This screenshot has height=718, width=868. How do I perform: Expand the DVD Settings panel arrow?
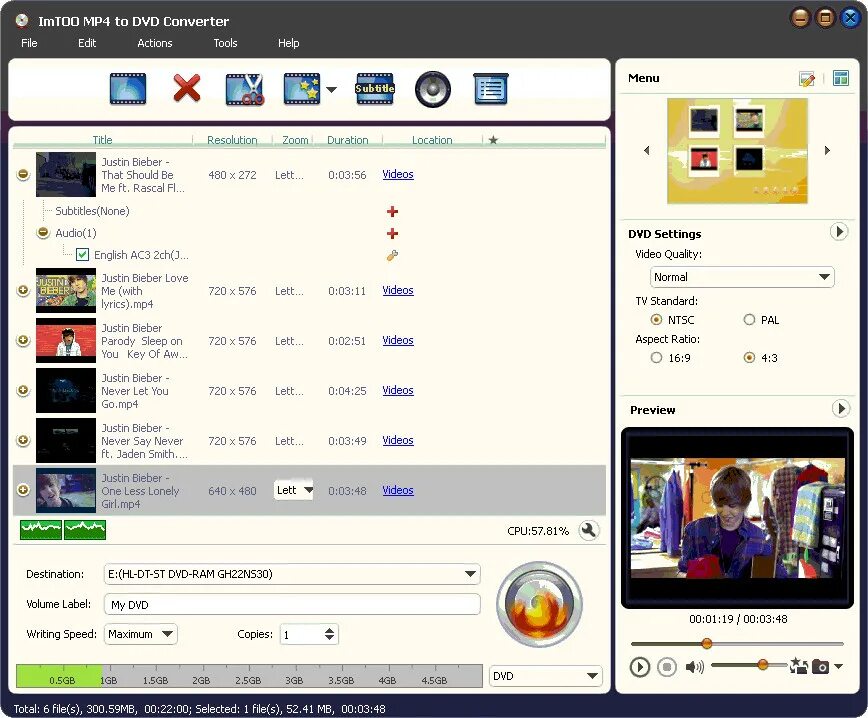coord(839,231)
